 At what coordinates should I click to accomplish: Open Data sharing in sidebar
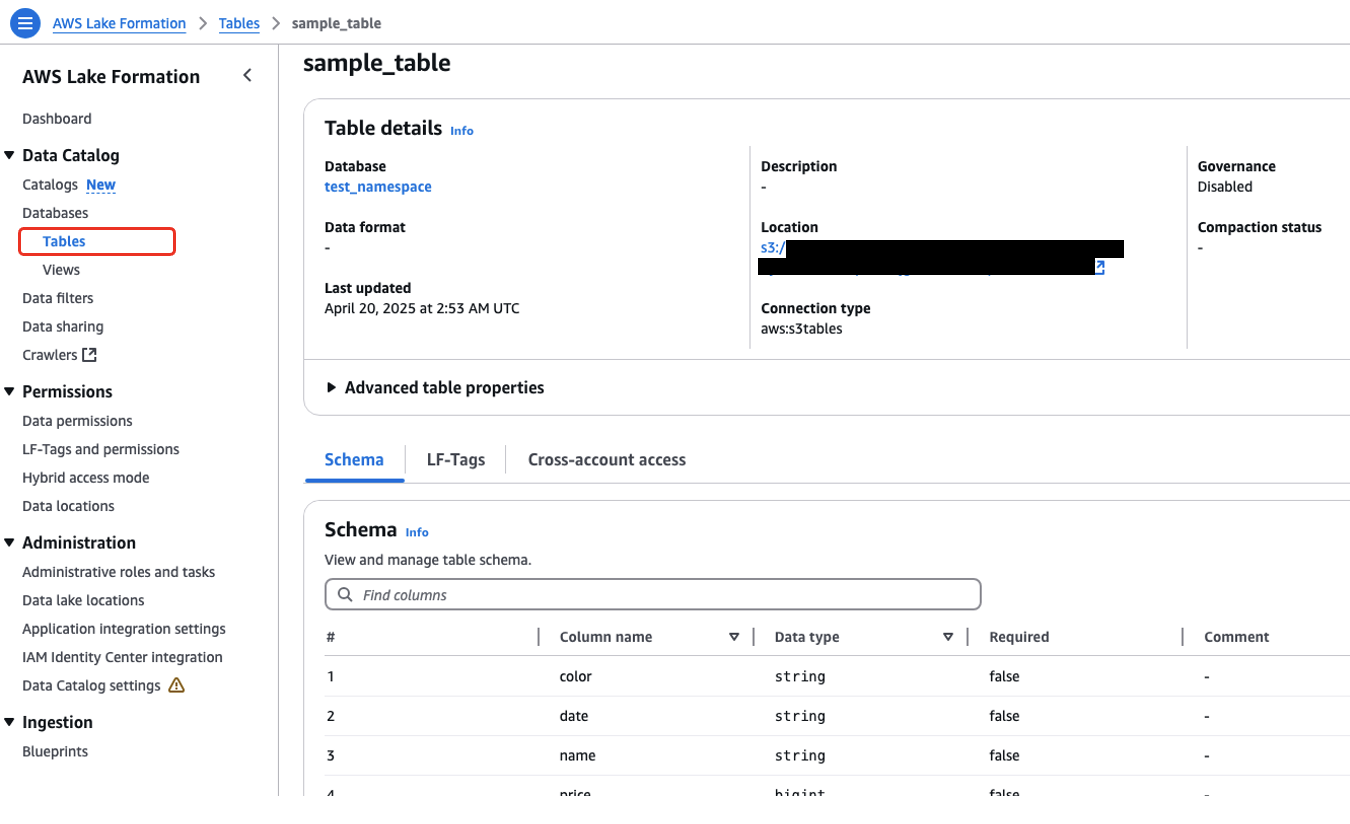[63, 327]
